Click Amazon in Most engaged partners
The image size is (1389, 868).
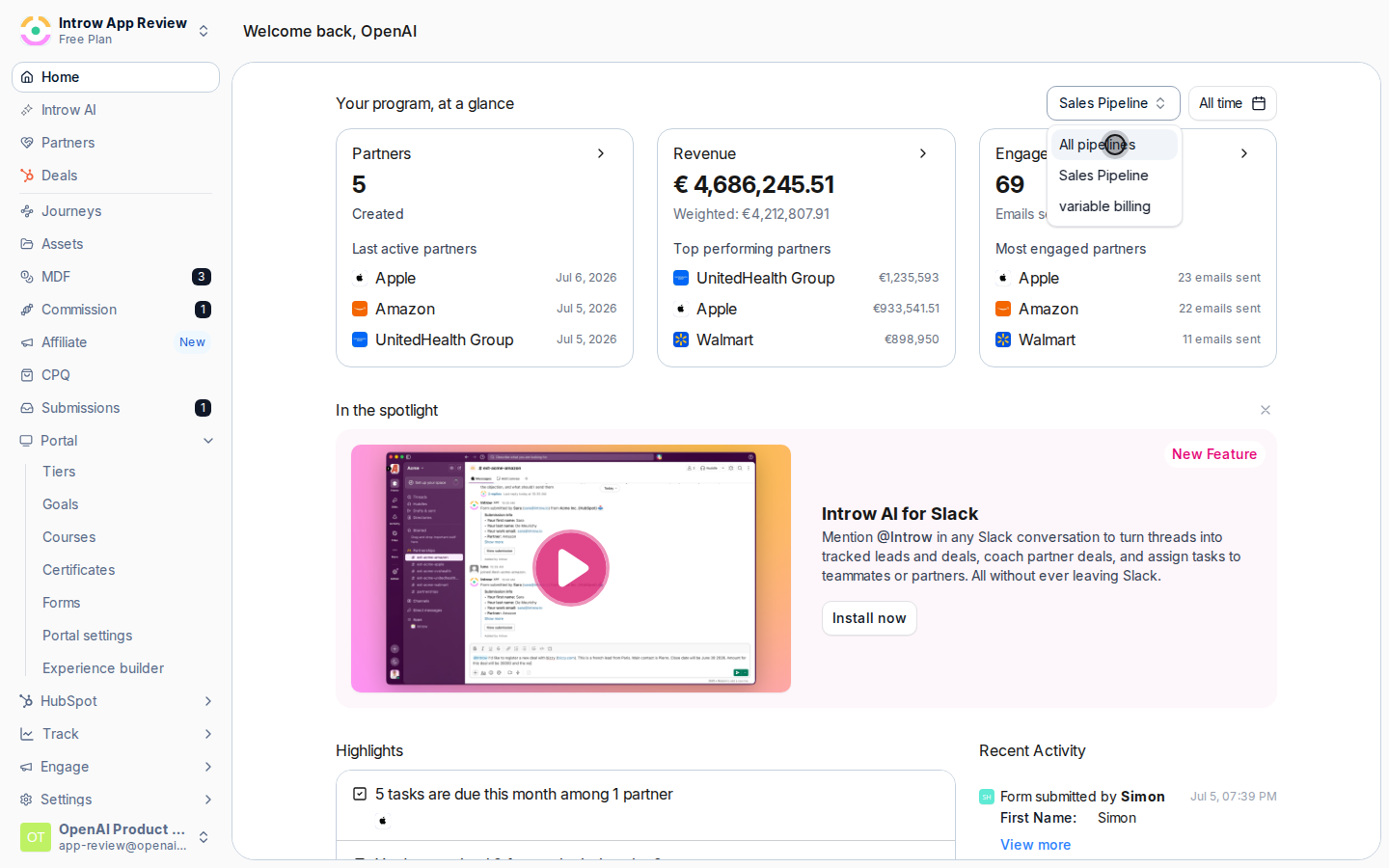click(x=1049, y=309)
